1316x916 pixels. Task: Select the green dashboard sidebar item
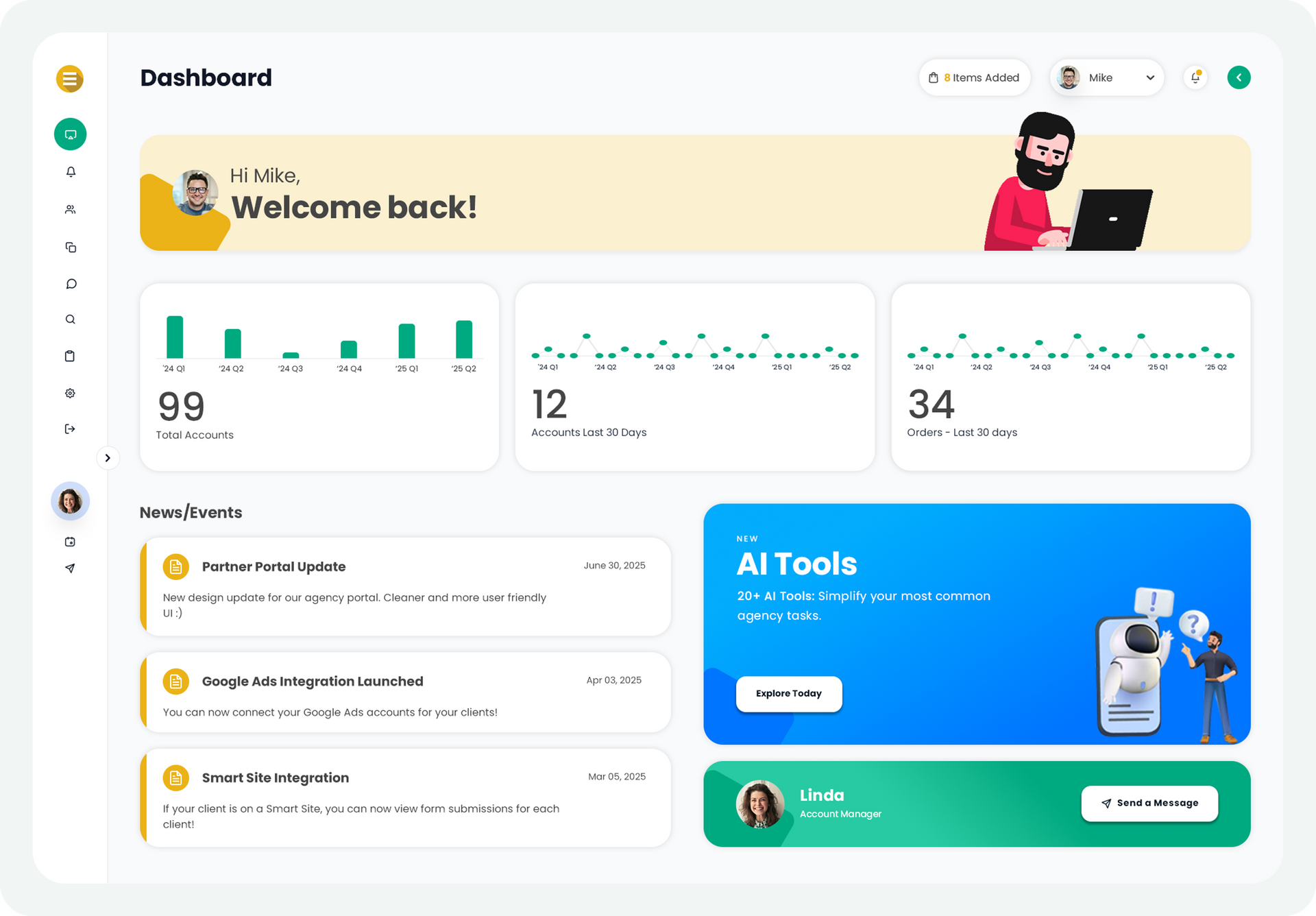[70, 134]
